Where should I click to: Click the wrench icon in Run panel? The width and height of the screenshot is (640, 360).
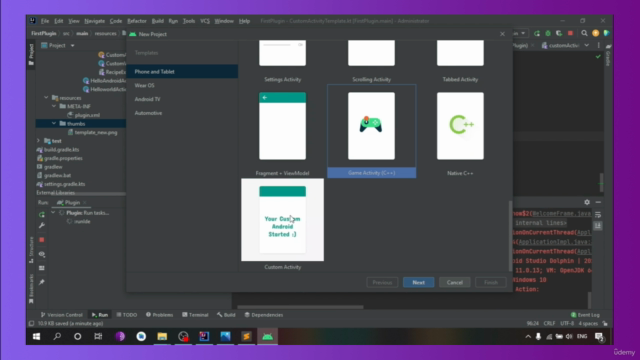[42, 226]
